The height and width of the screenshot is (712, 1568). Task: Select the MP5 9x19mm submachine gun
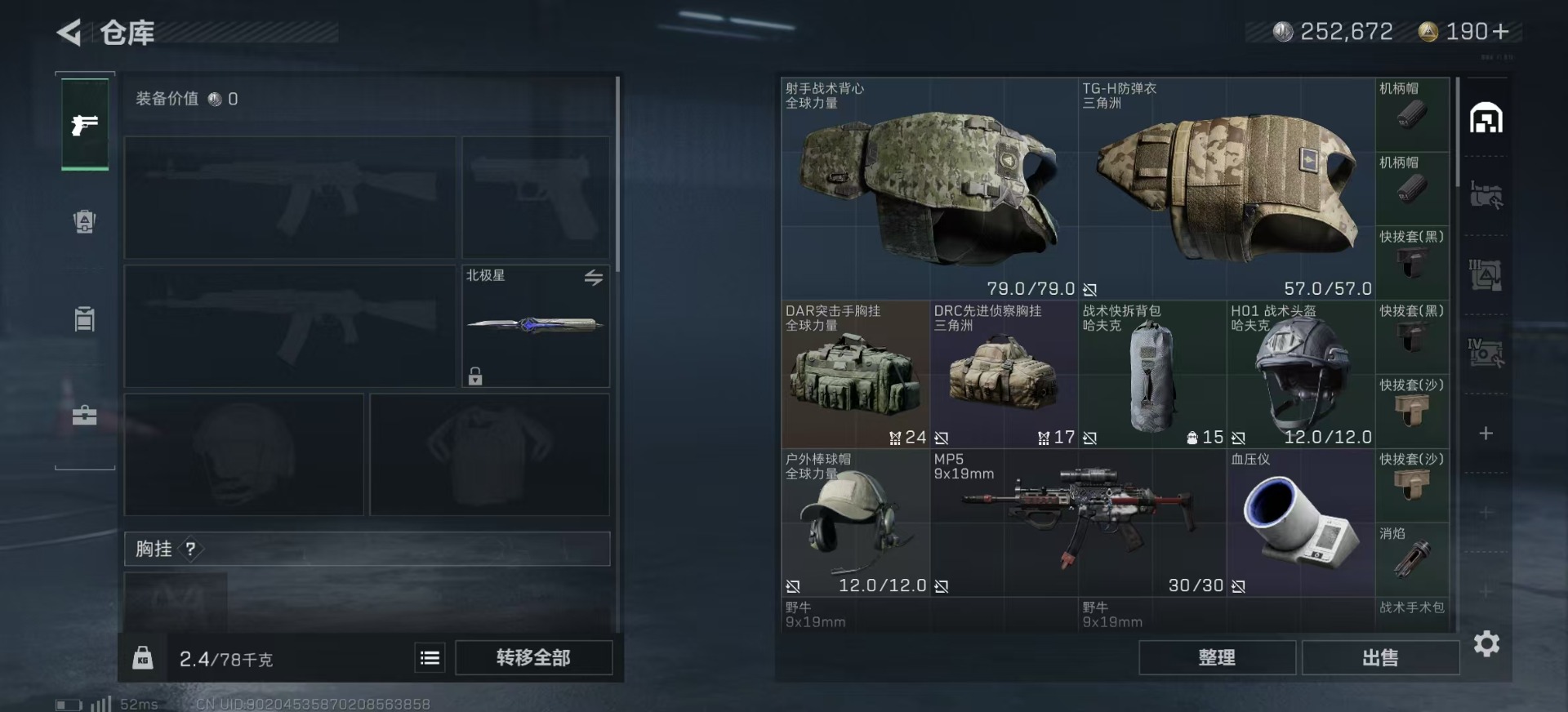[x=1078, y=523]
